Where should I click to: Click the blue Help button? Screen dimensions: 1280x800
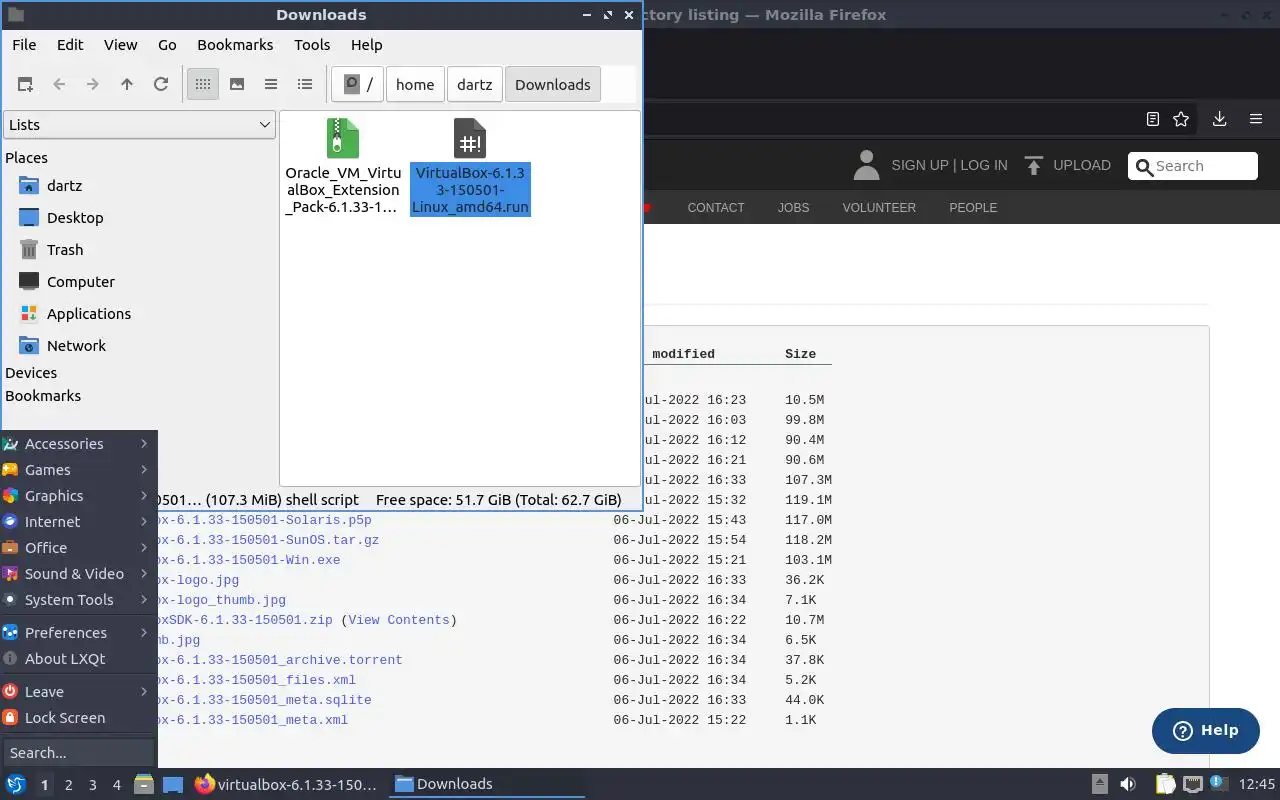point(1206,731)
